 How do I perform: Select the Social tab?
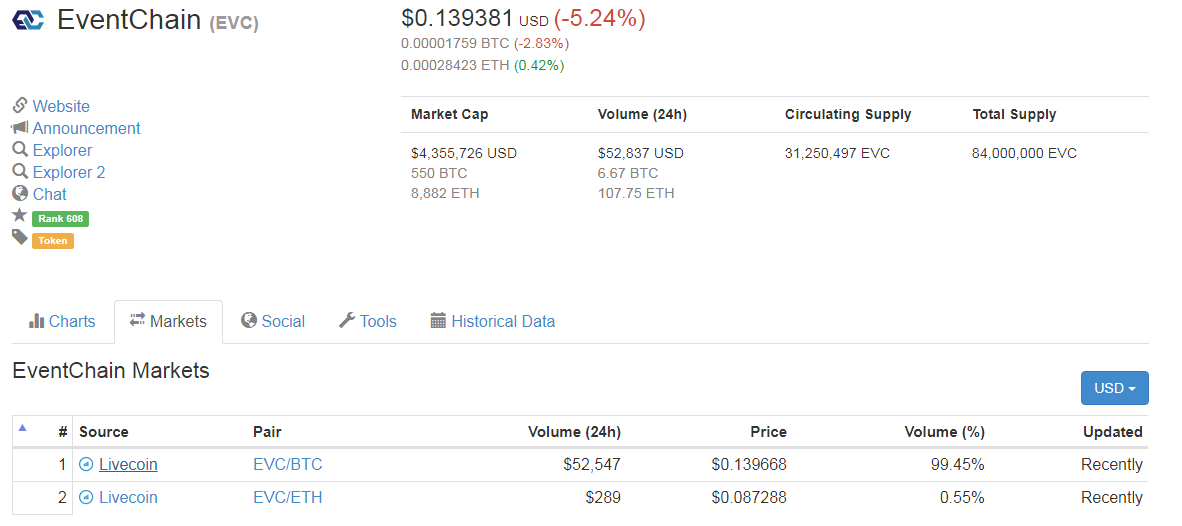(x=273, y=321)
